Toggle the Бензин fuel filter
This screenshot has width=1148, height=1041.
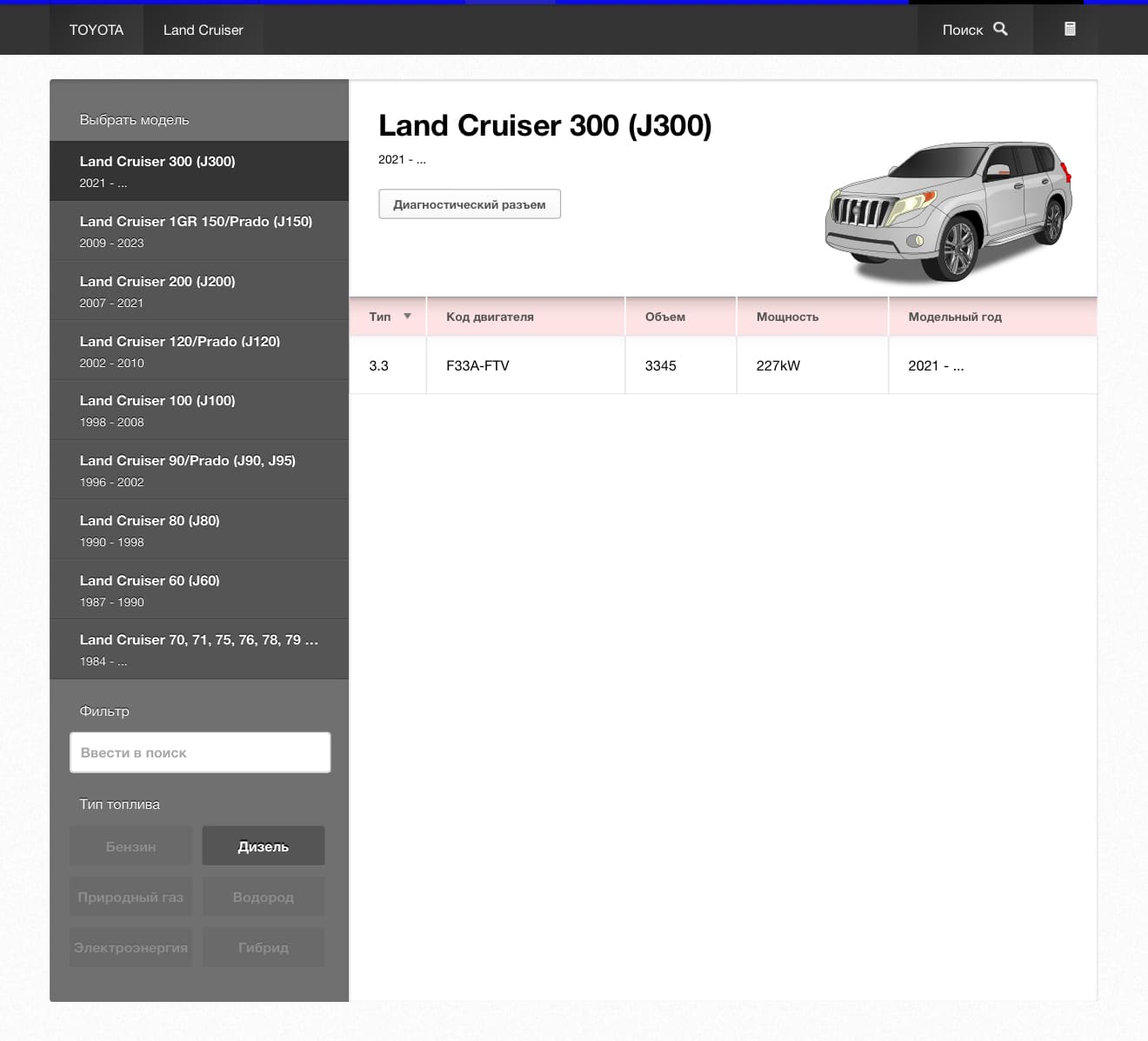coord(131,846)
